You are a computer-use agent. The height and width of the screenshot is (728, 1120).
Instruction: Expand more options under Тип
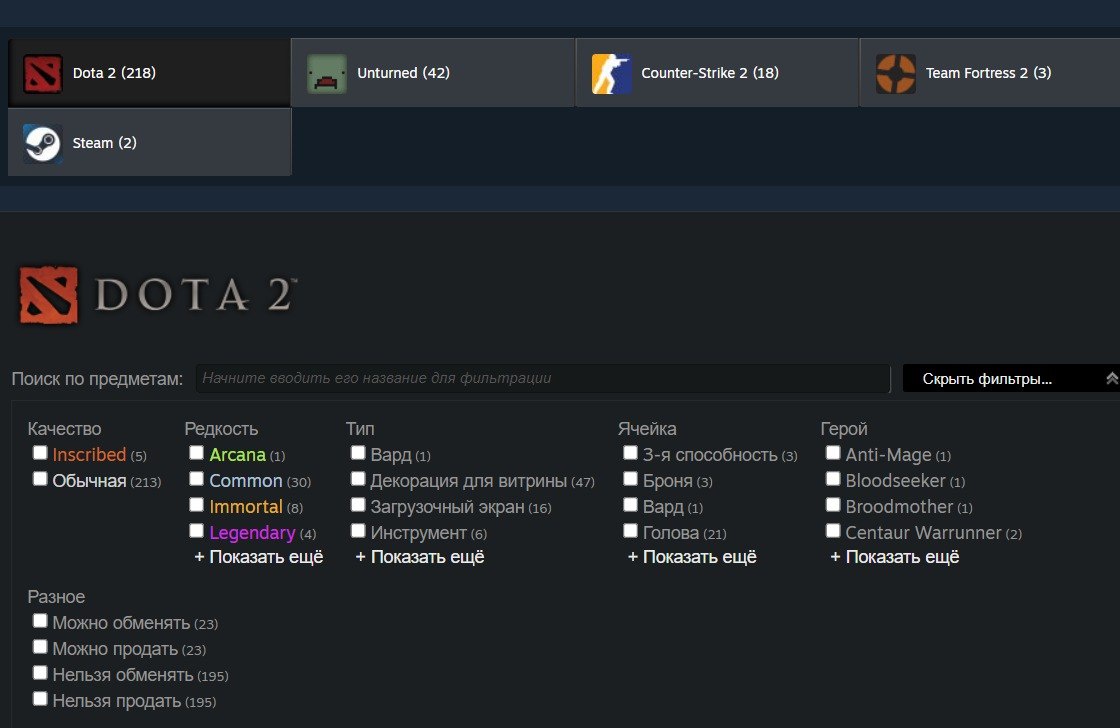420,557
